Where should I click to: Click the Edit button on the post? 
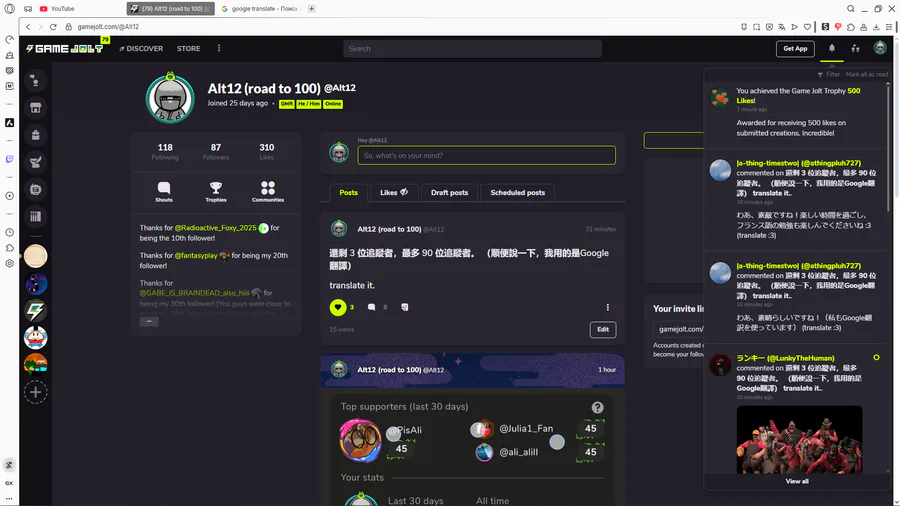[x=603, y=329]
